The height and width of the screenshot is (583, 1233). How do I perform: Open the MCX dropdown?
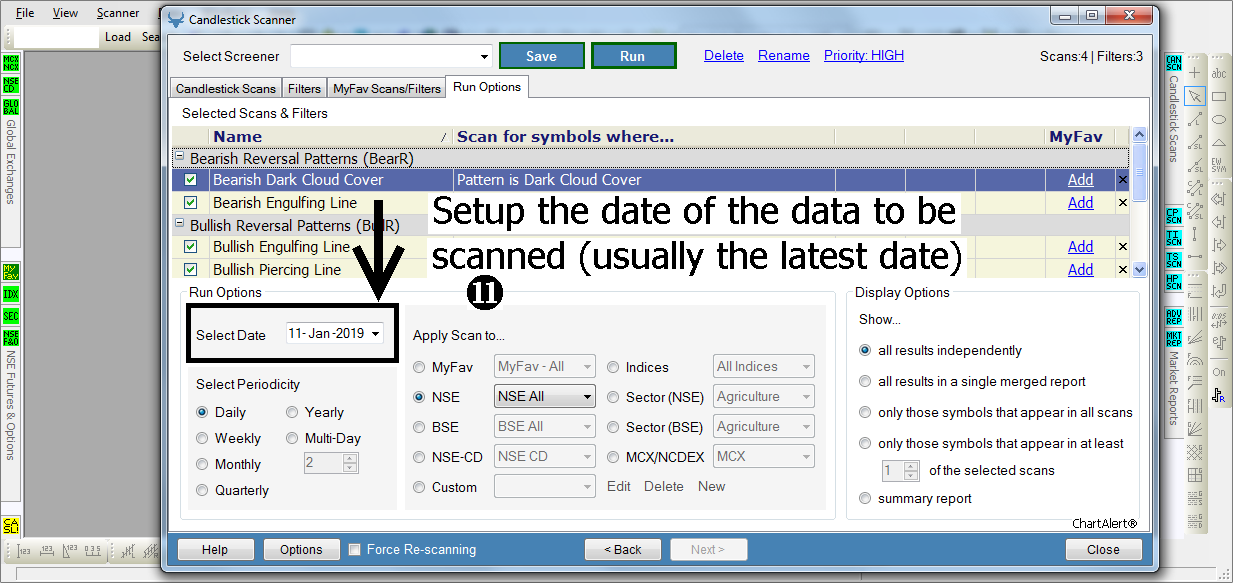point(764,456)
